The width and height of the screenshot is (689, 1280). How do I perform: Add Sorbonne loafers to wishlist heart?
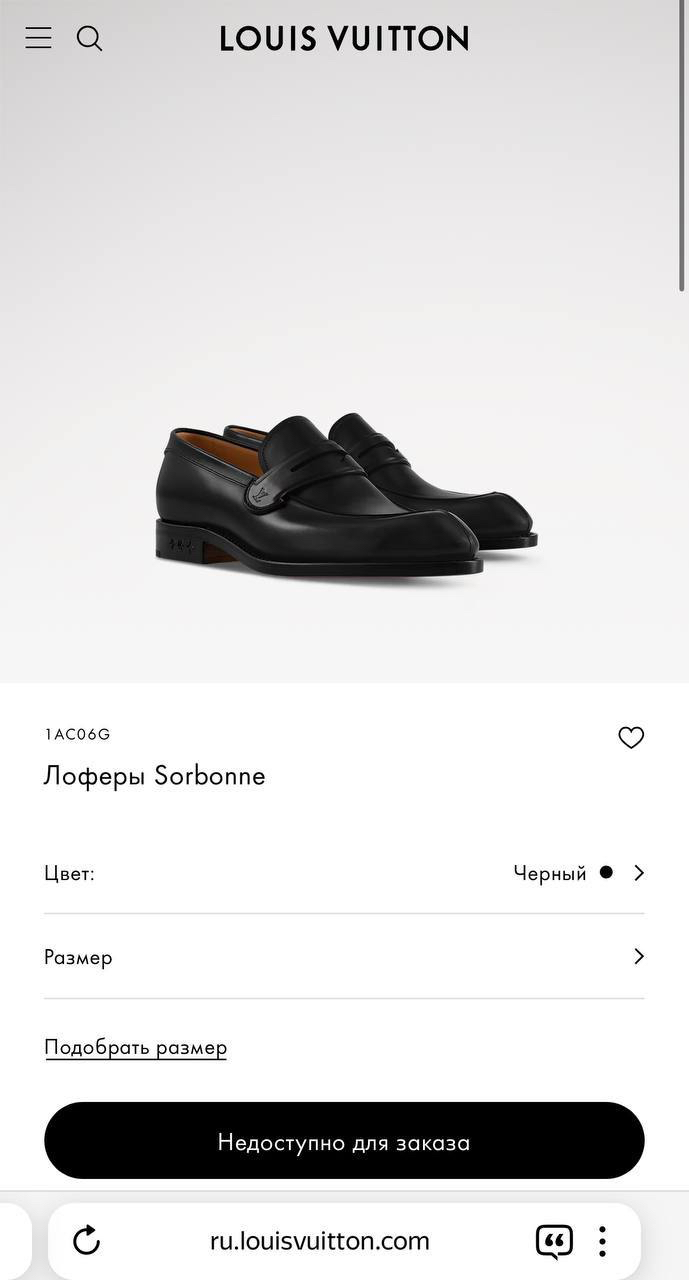click(x=631, y=737)
